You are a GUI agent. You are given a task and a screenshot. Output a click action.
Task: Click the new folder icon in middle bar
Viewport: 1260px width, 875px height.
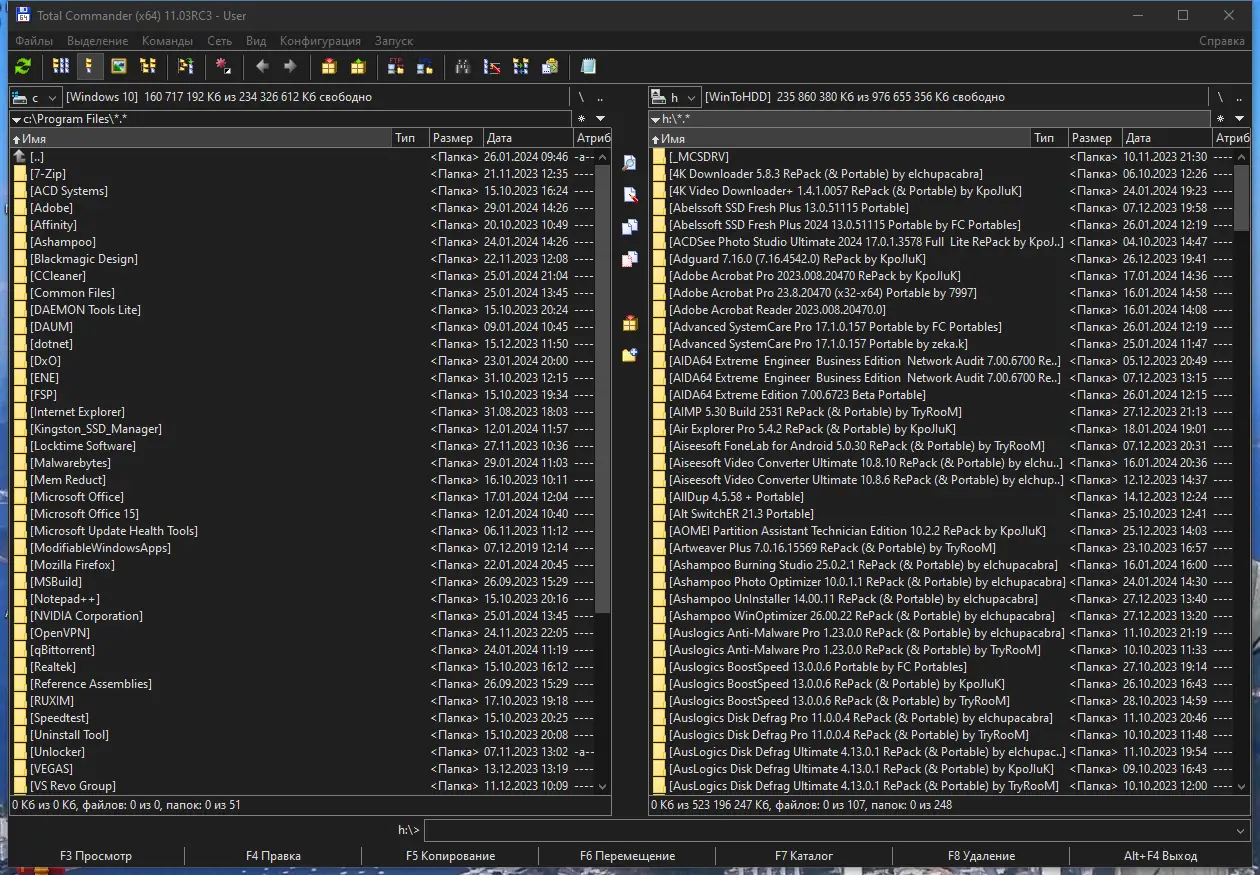click(x=629, y=355)
